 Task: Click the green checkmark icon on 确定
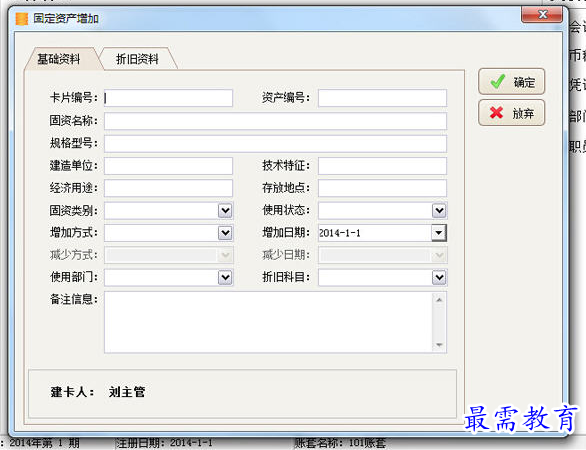pos(497,81)
